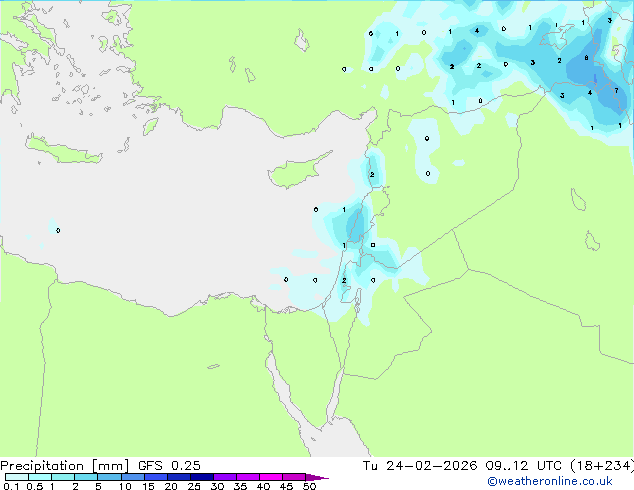The image size is (634, 490).
Task: Click the 'Tu 24-02-2026 09..12 UTC' date text
Action: tap(464, 466)
